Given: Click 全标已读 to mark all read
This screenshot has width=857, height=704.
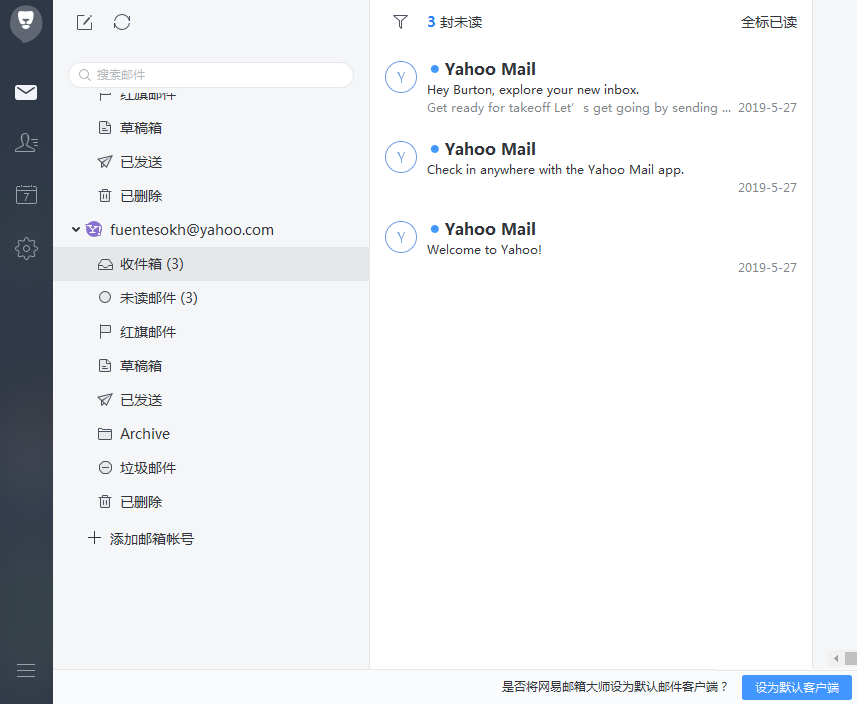Looking at the screenshot, I should tap(768, 22).
